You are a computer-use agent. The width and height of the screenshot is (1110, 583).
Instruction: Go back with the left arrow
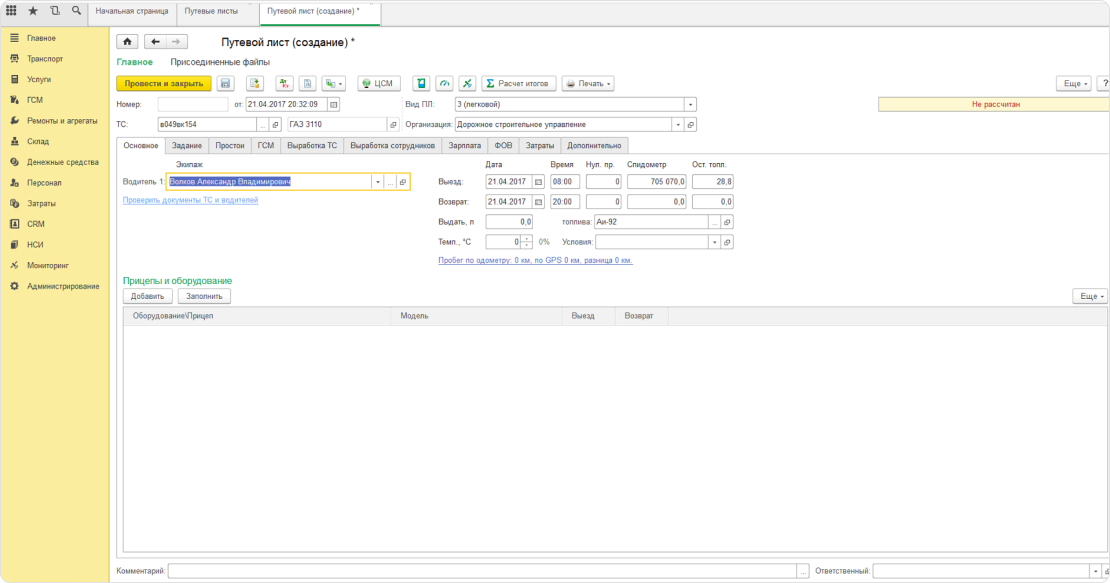click(x=156, y=42)
